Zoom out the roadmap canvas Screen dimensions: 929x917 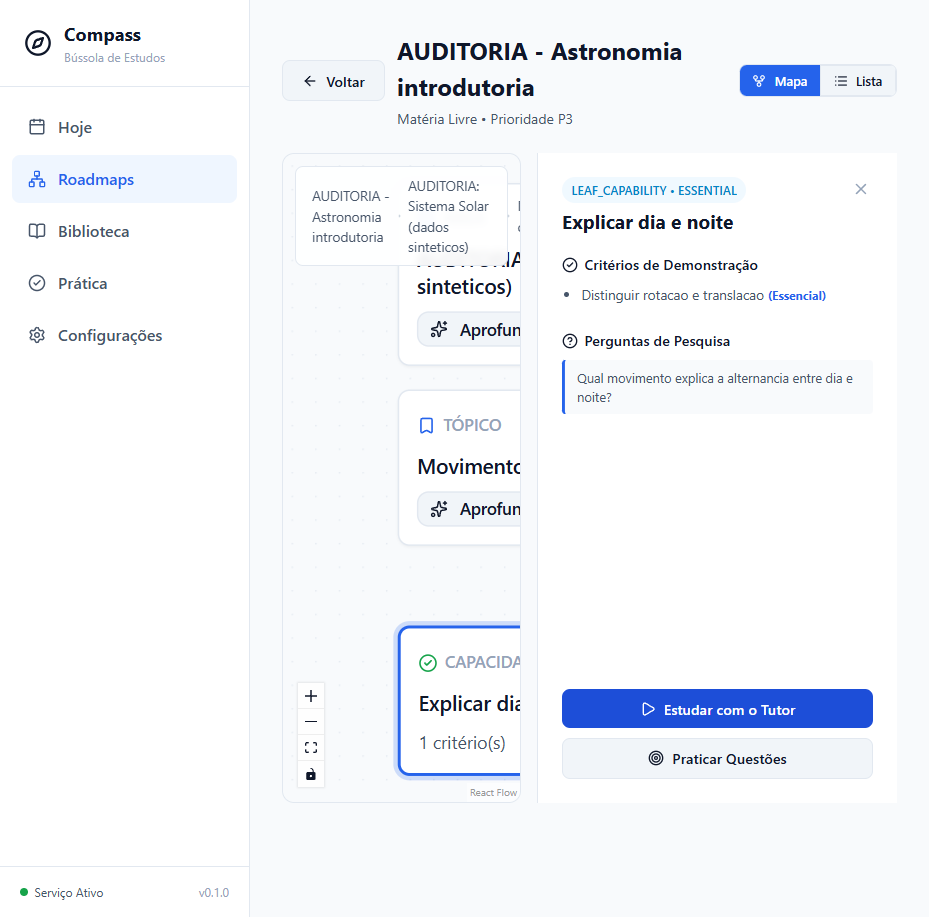(311, 722)
